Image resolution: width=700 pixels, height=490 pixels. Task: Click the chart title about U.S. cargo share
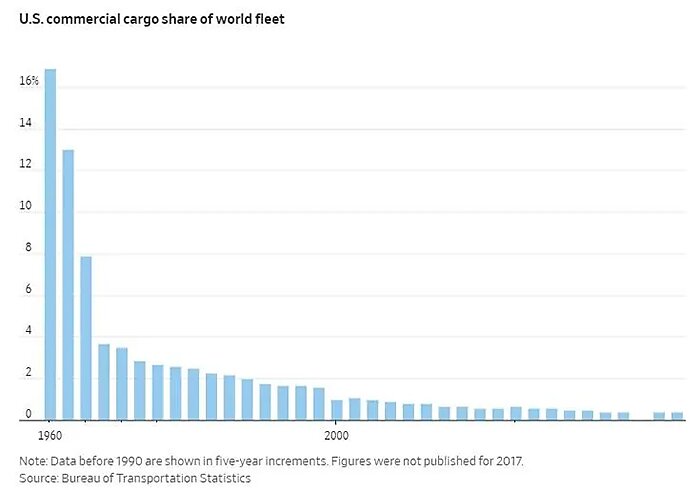[151, 19]
